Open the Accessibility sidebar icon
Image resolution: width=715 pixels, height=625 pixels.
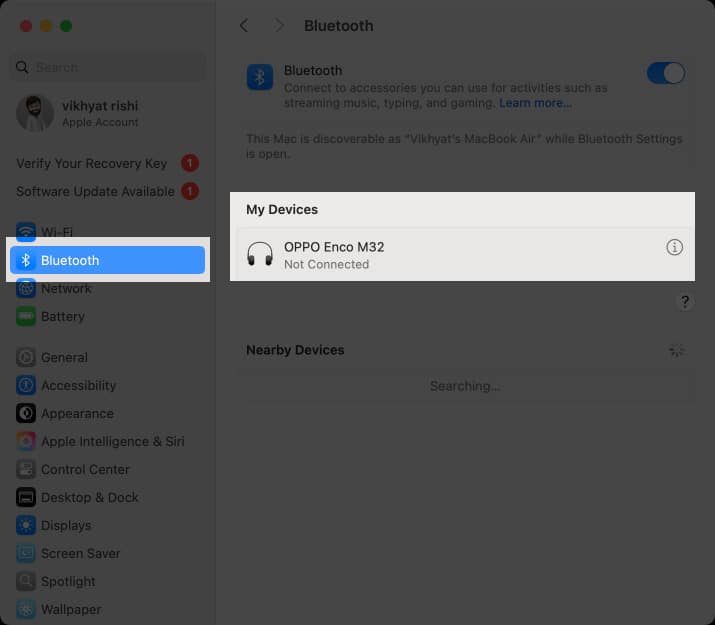click(26, 385)
